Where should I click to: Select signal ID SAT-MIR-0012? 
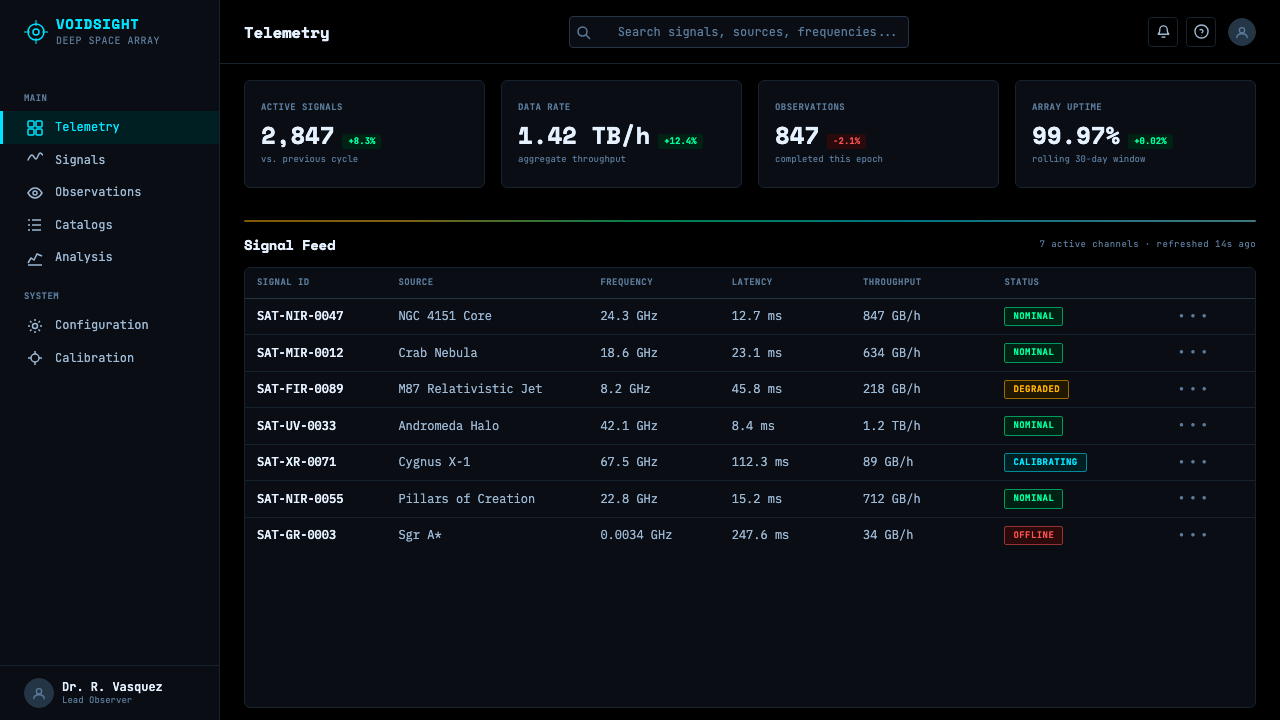pos(300,353)
